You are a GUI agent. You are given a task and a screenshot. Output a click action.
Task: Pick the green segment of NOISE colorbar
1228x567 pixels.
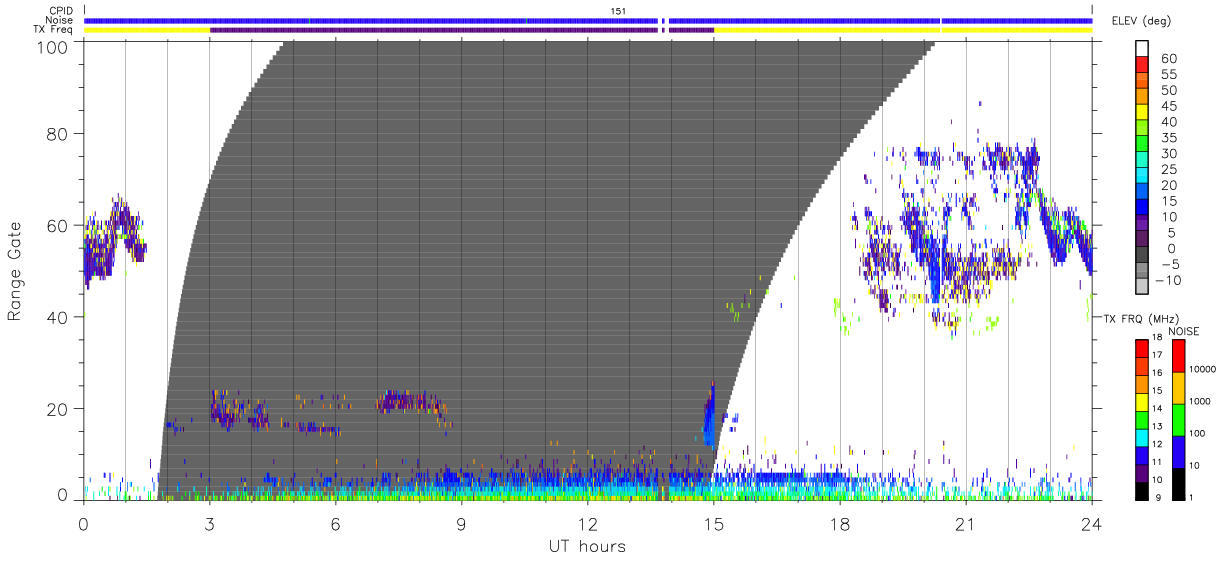[1177, 419]
